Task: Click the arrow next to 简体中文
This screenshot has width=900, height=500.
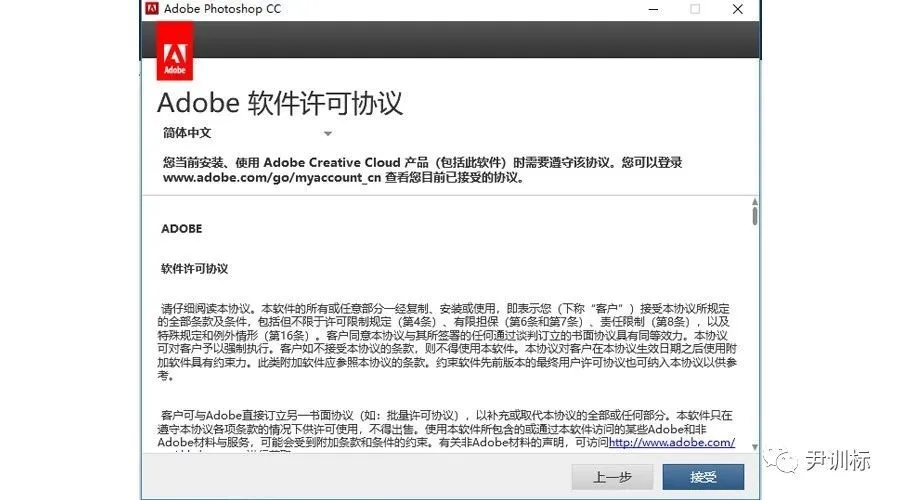Action: click(x=327, y=134)
